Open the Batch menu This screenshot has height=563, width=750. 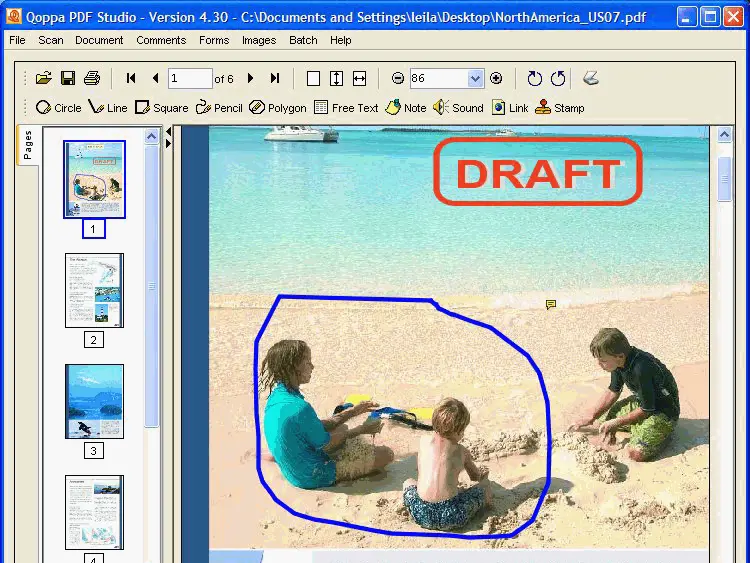[303, 40]
